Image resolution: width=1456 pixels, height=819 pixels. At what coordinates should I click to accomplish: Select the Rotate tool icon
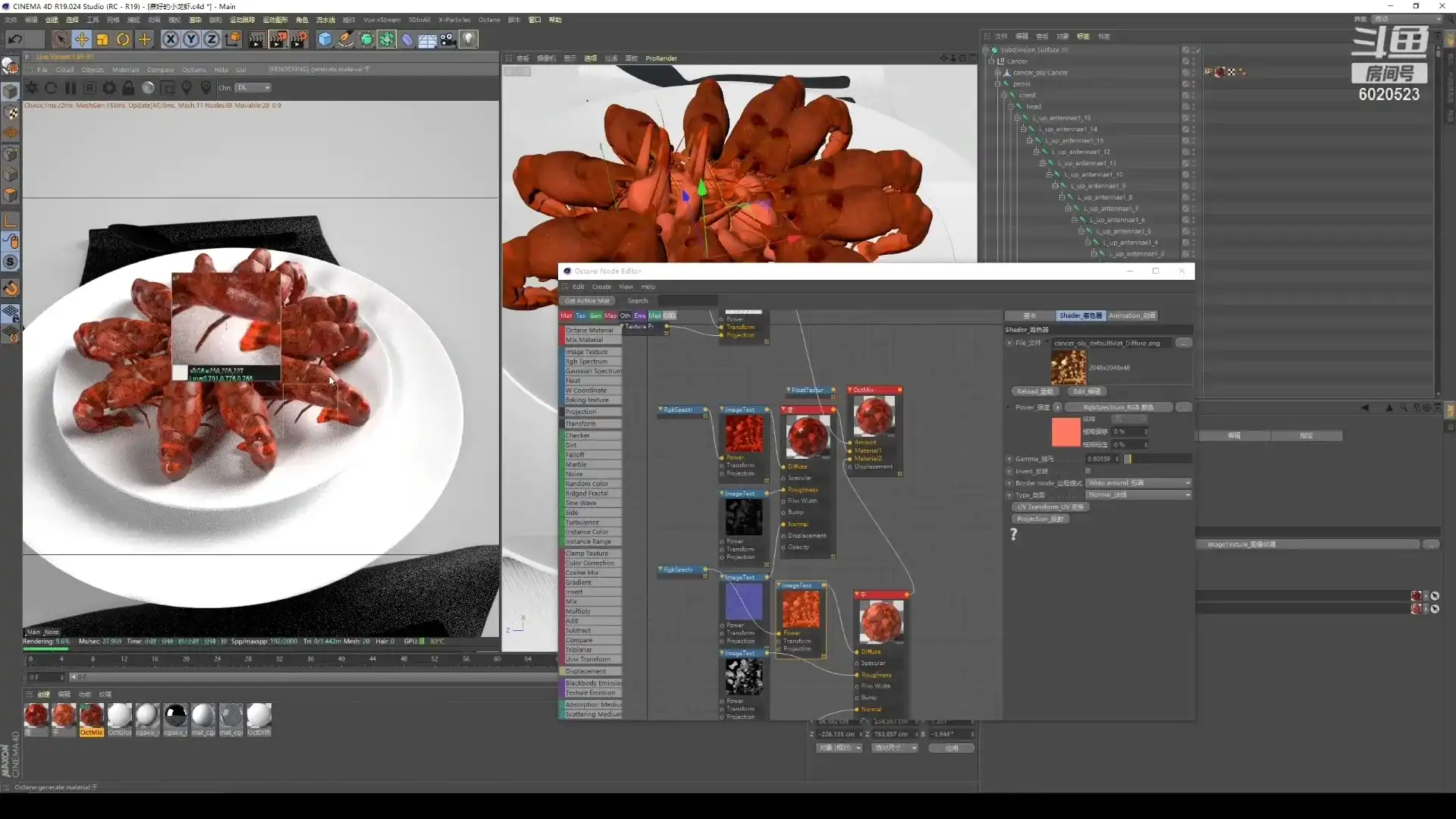[123, 39]
